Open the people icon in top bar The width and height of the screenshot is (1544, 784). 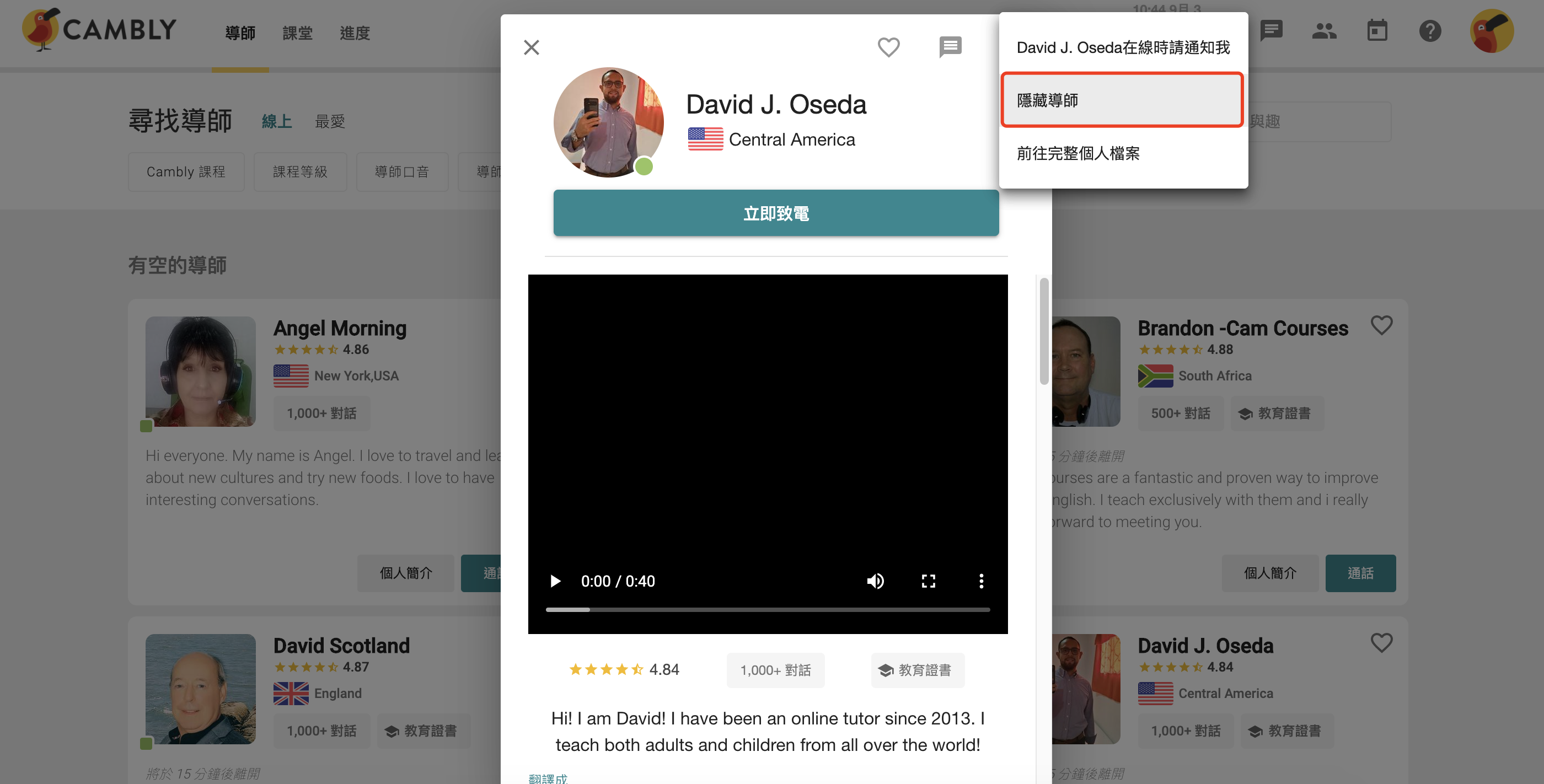click(1323, 30)
